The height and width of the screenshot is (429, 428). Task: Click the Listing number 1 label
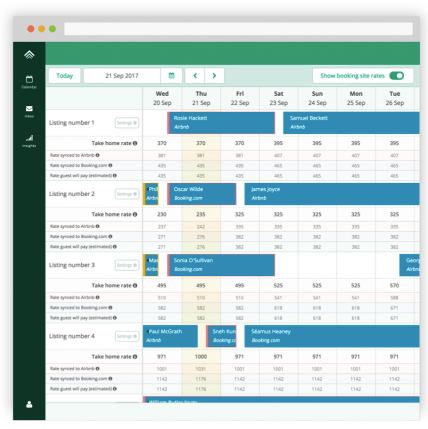point(72,123)
